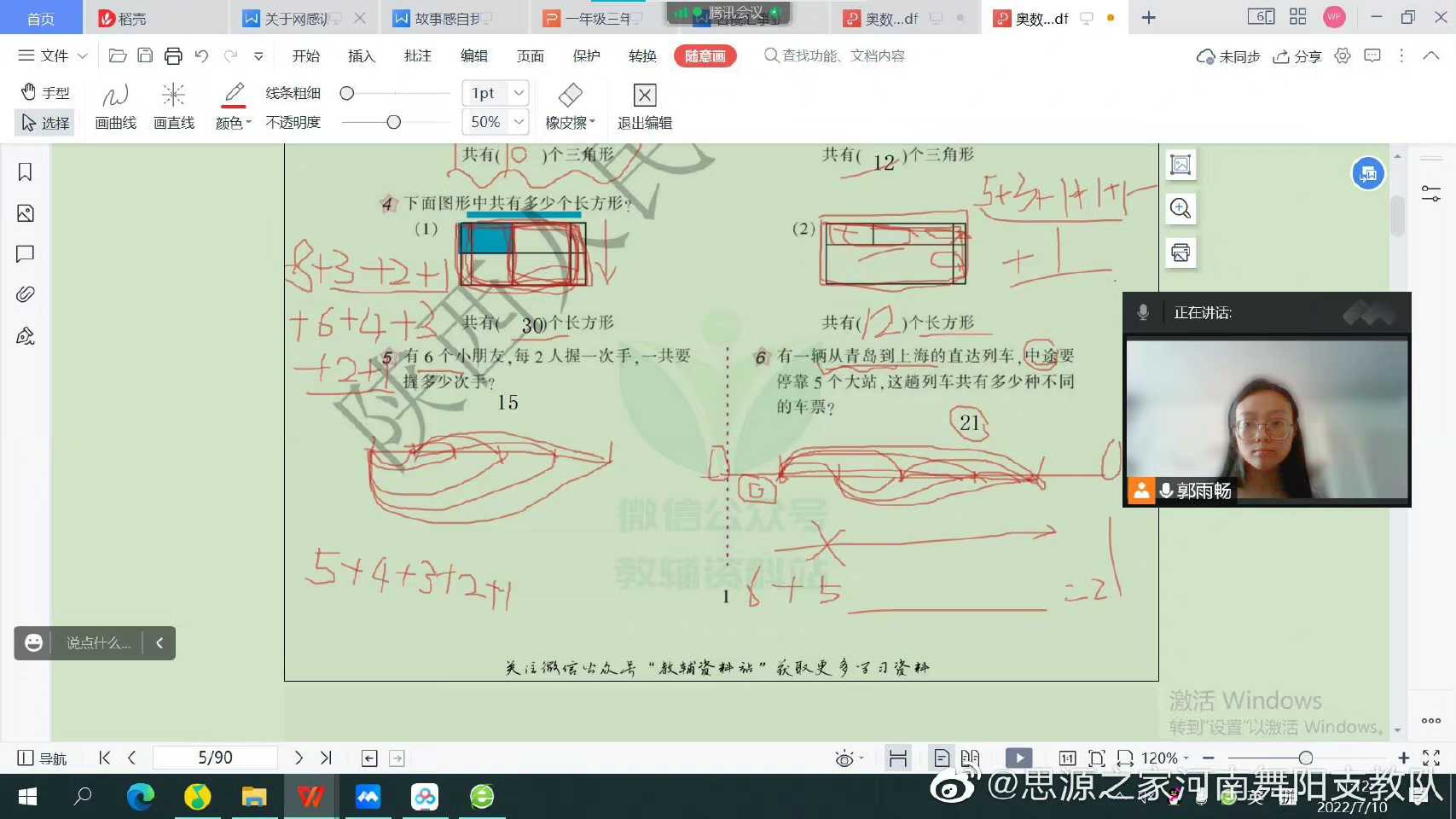Image resolution: width=1456 pixels, height=819 pixels.
Task: Choose the Draw Straight Line tool
Action: [174, 107]
